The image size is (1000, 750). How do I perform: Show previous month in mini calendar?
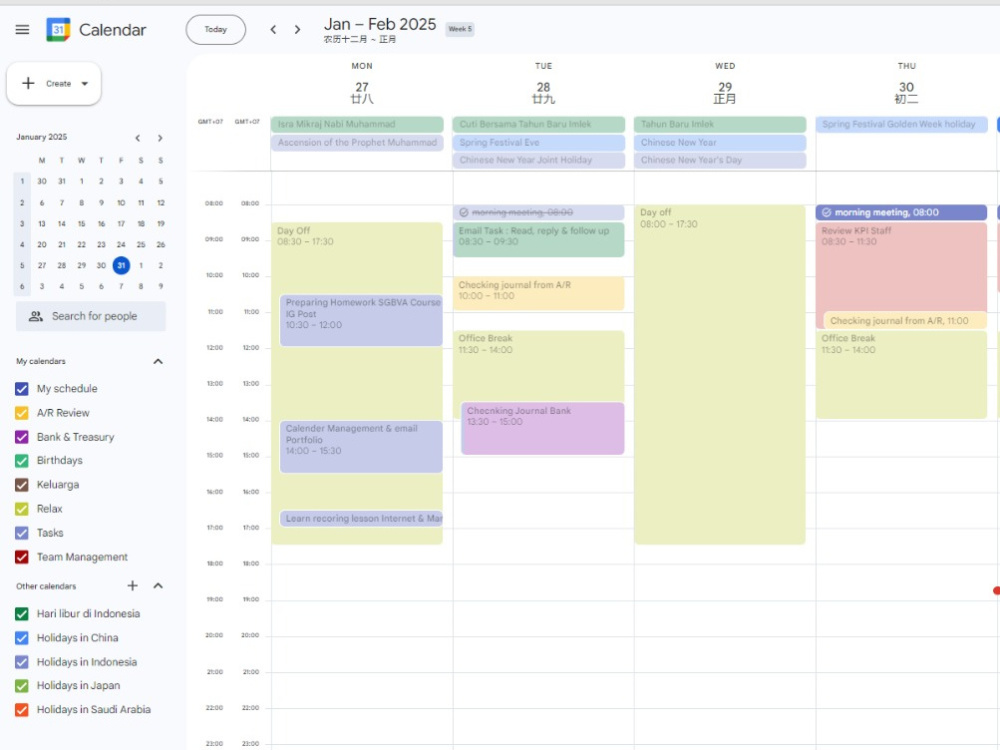pos(138,138)
